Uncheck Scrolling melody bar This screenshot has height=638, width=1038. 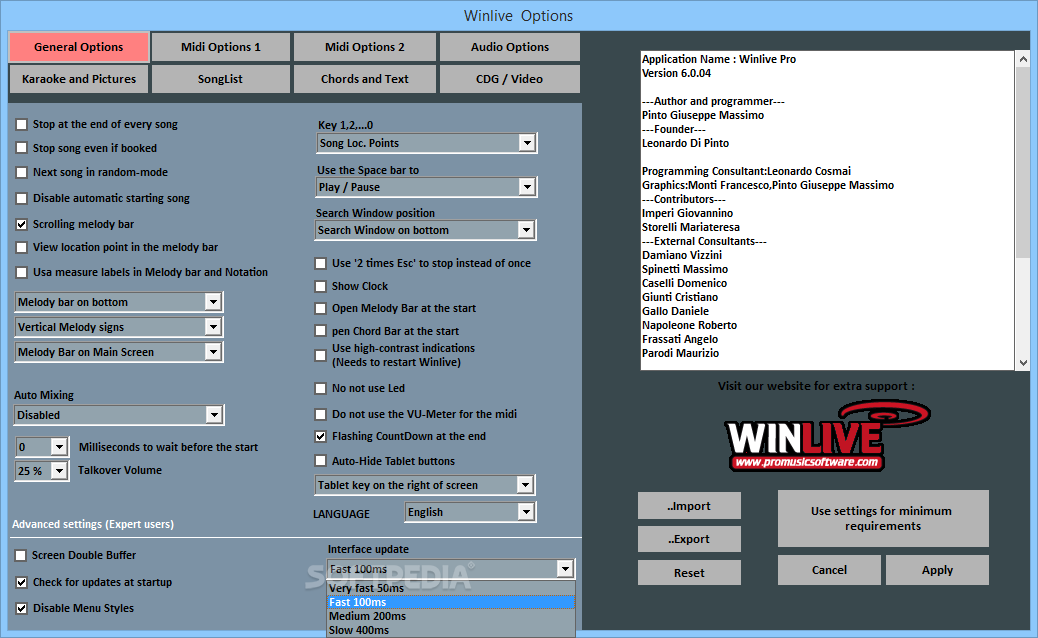(22, 224)
